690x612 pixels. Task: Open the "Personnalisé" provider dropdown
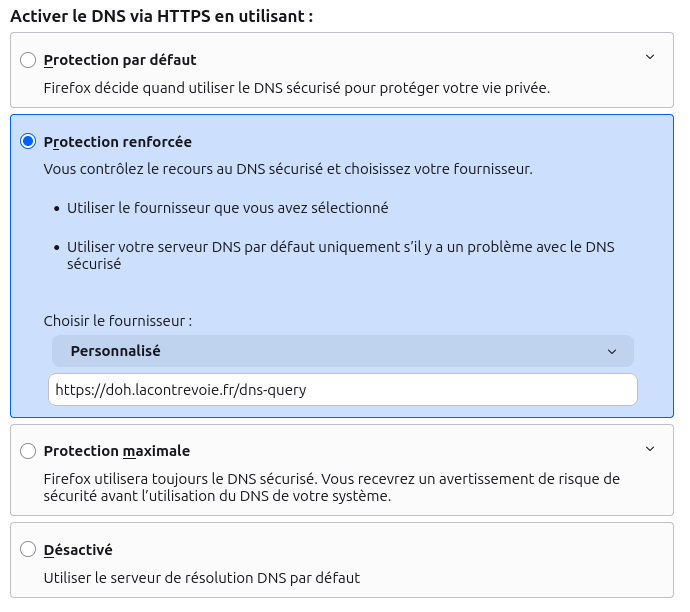(x=342, y=351)
